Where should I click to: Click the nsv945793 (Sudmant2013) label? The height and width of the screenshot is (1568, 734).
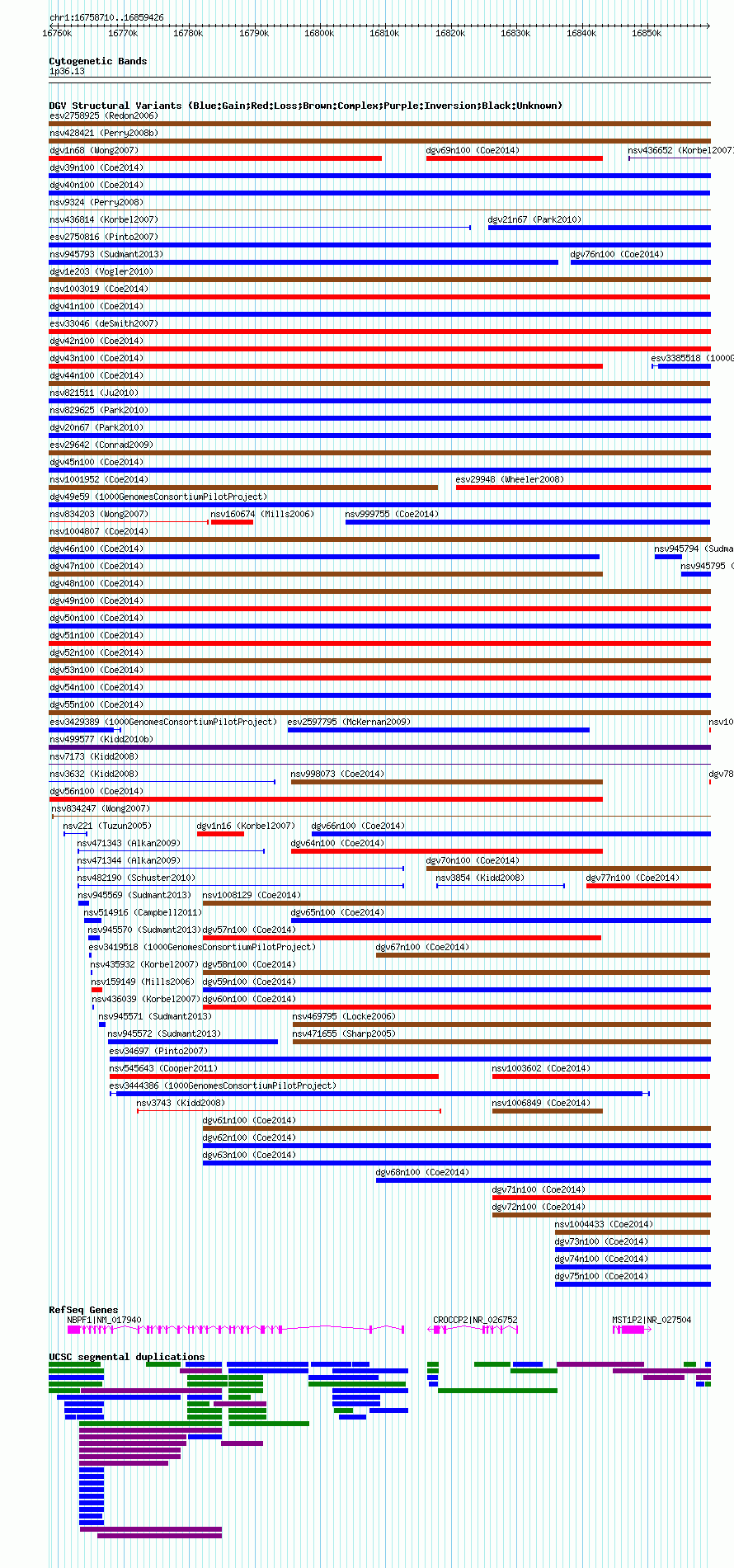(106, 254)
